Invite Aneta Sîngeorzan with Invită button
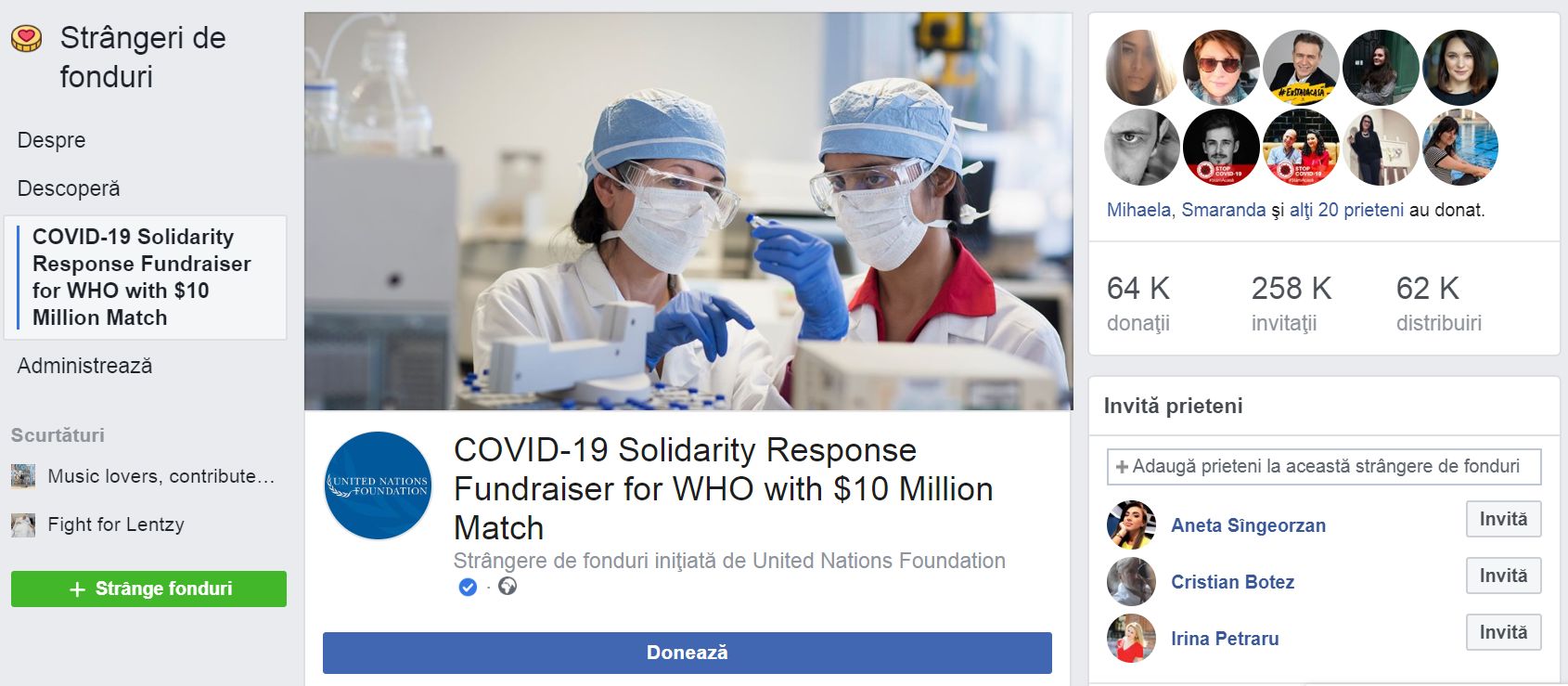This screenshot has height=686, width=1568. pyautogui.click(x=1504, y=519)
